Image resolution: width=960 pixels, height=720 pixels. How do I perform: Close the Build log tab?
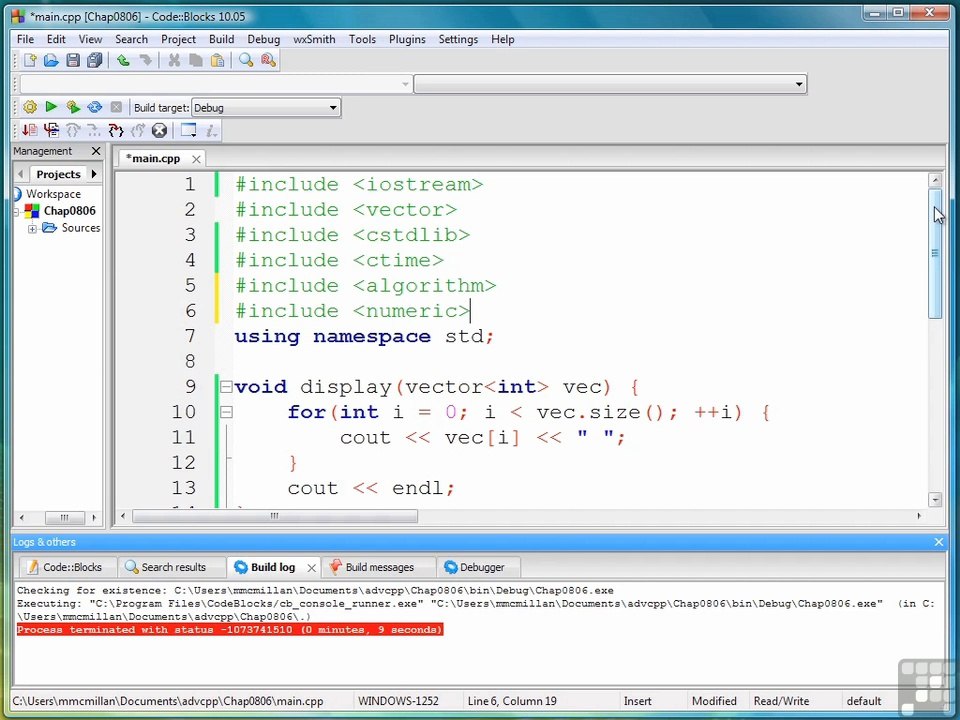(311, 568)
